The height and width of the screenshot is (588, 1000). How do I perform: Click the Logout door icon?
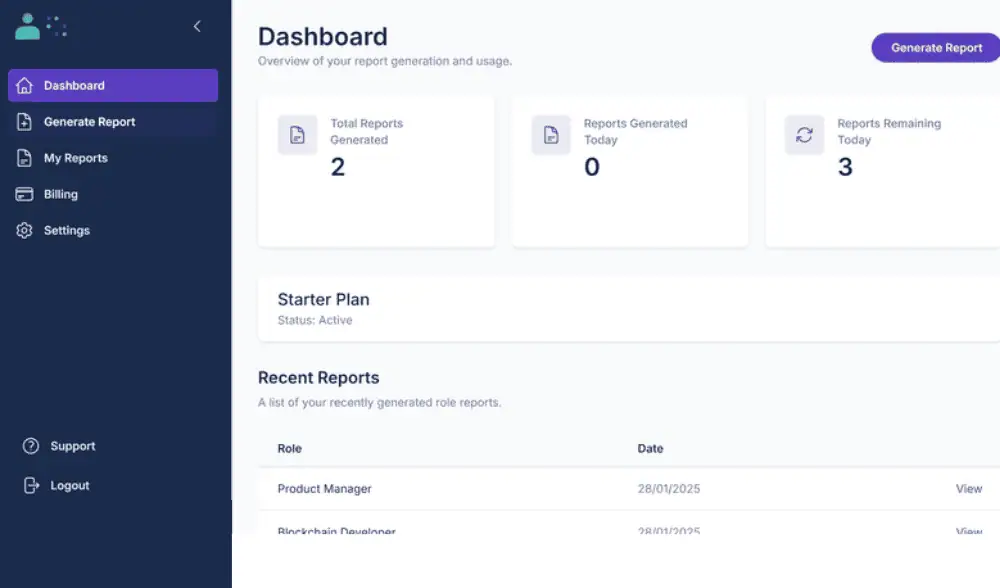tap(31, 485)
